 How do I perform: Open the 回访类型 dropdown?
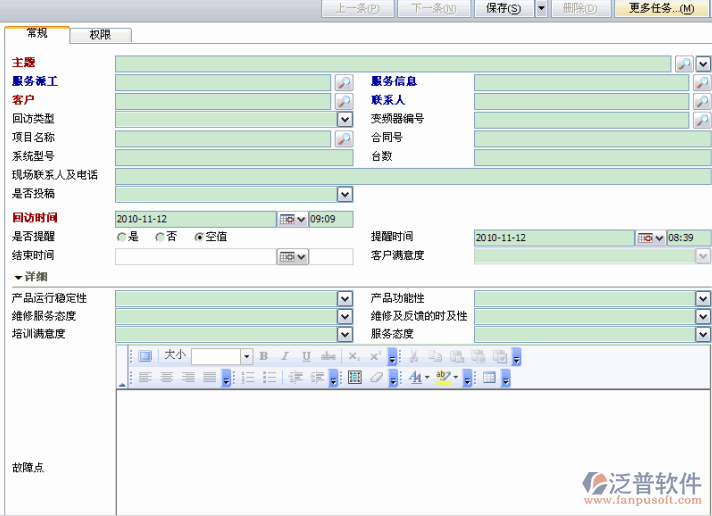344,120
